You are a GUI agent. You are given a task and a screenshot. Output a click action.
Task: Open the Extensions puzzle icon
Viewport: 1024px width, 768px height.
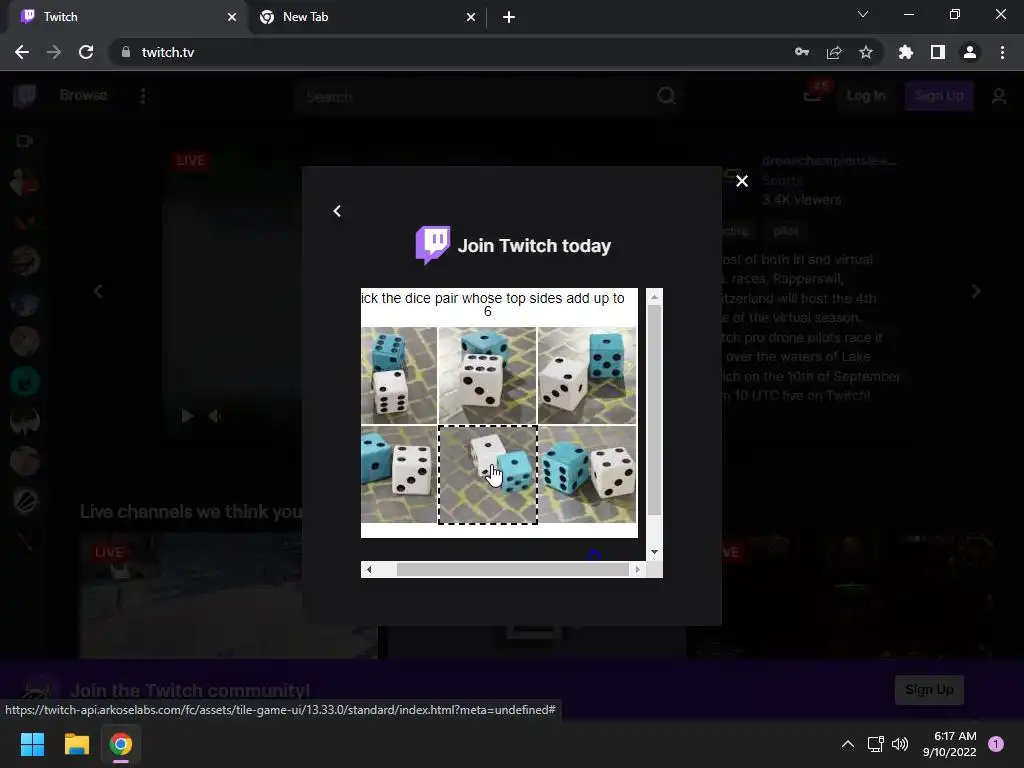pos(906,52)
